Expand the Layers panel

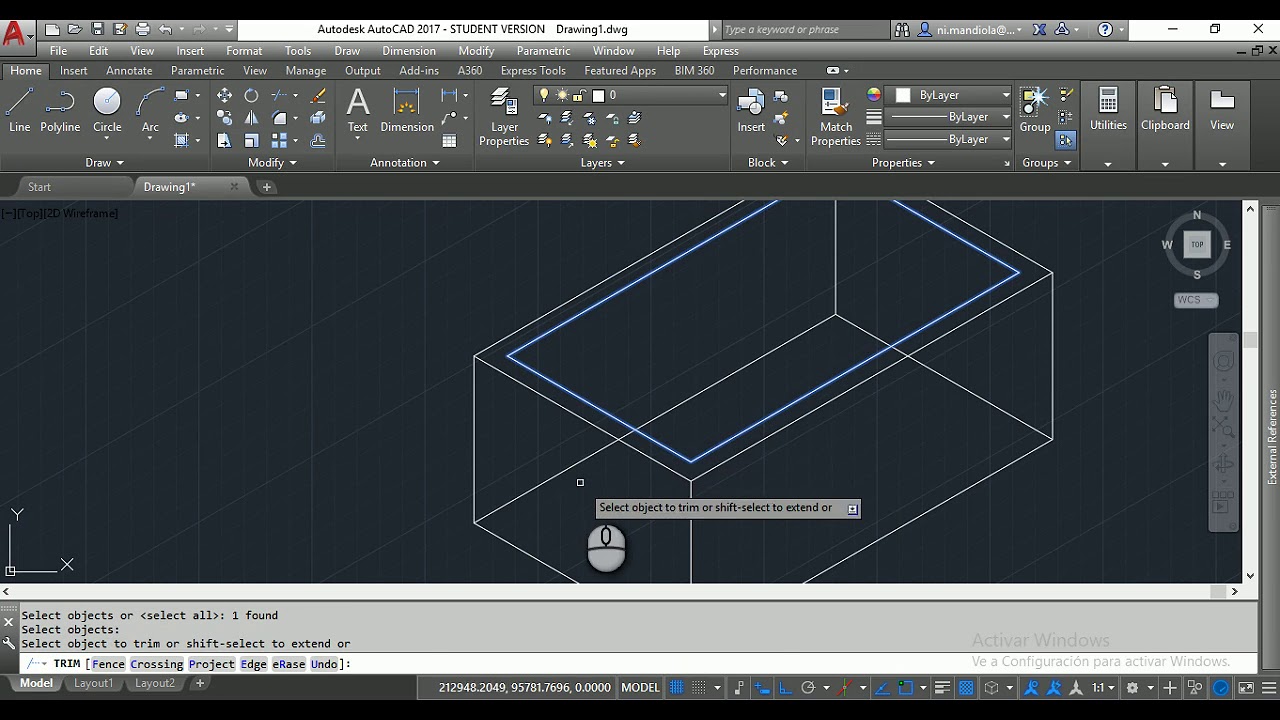pyautogui.click(x=603, y=163)
